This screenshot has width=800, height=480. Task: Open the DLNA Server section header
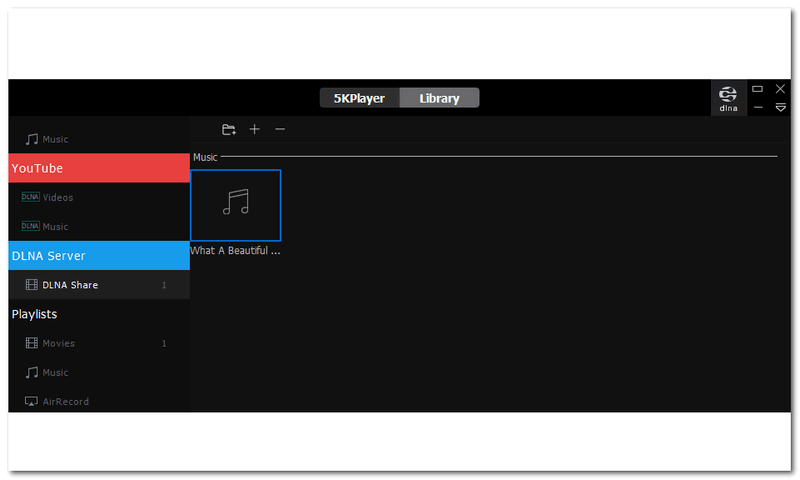tap(99, 256)
